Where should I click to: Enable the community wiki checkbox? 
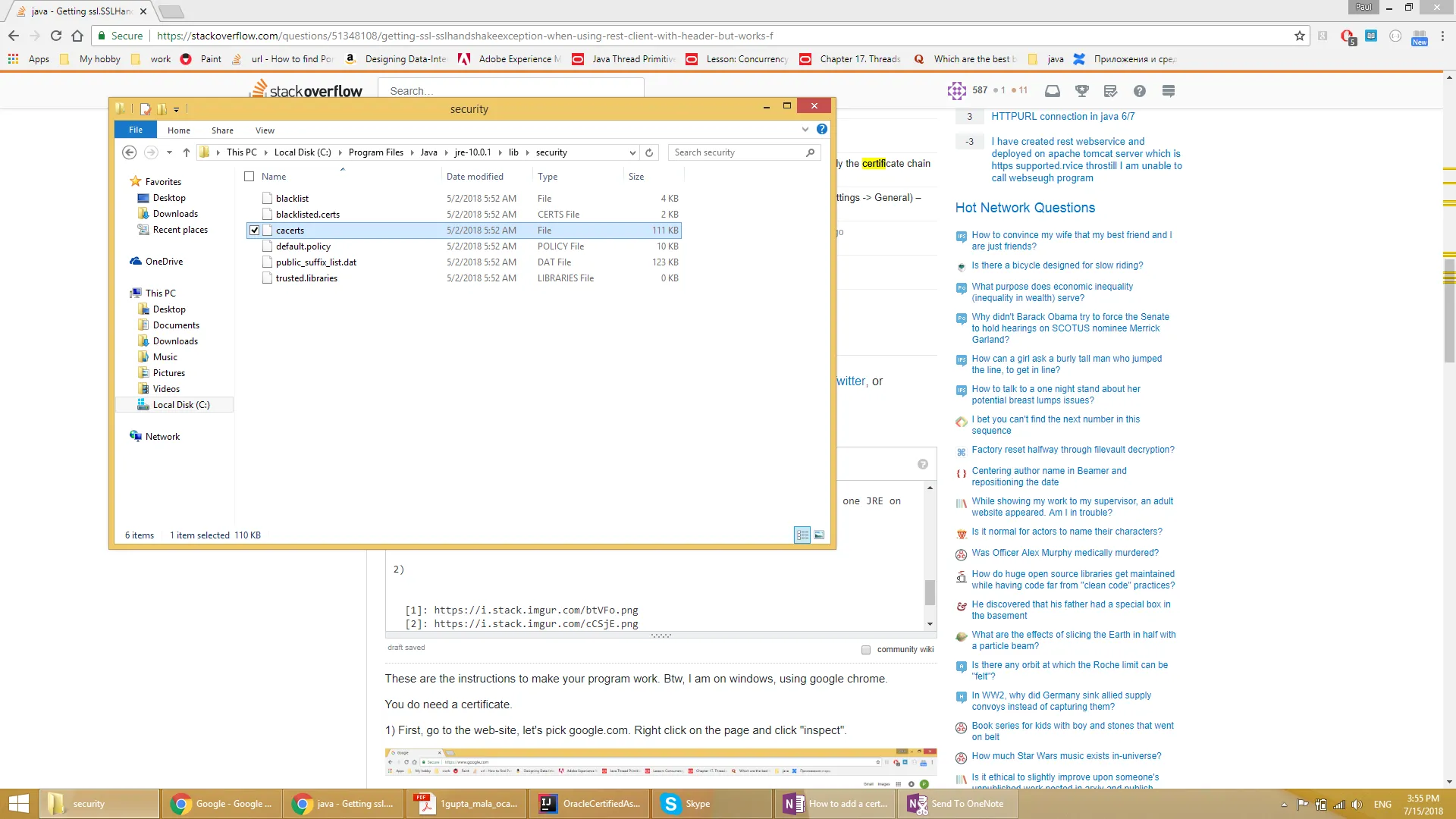pyautogui.click(x=866, y=650)
